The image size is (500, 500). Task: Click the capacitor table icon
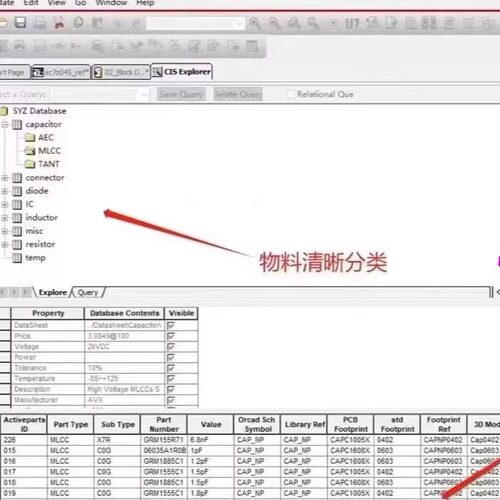pyautogui.click(x=17, y=125)
